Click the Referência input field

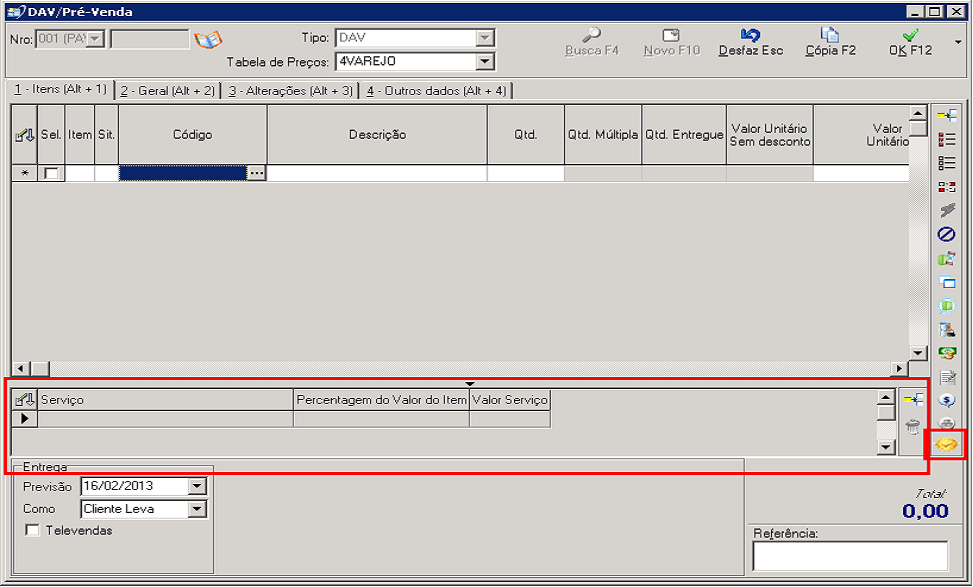[x=850, y=556]
